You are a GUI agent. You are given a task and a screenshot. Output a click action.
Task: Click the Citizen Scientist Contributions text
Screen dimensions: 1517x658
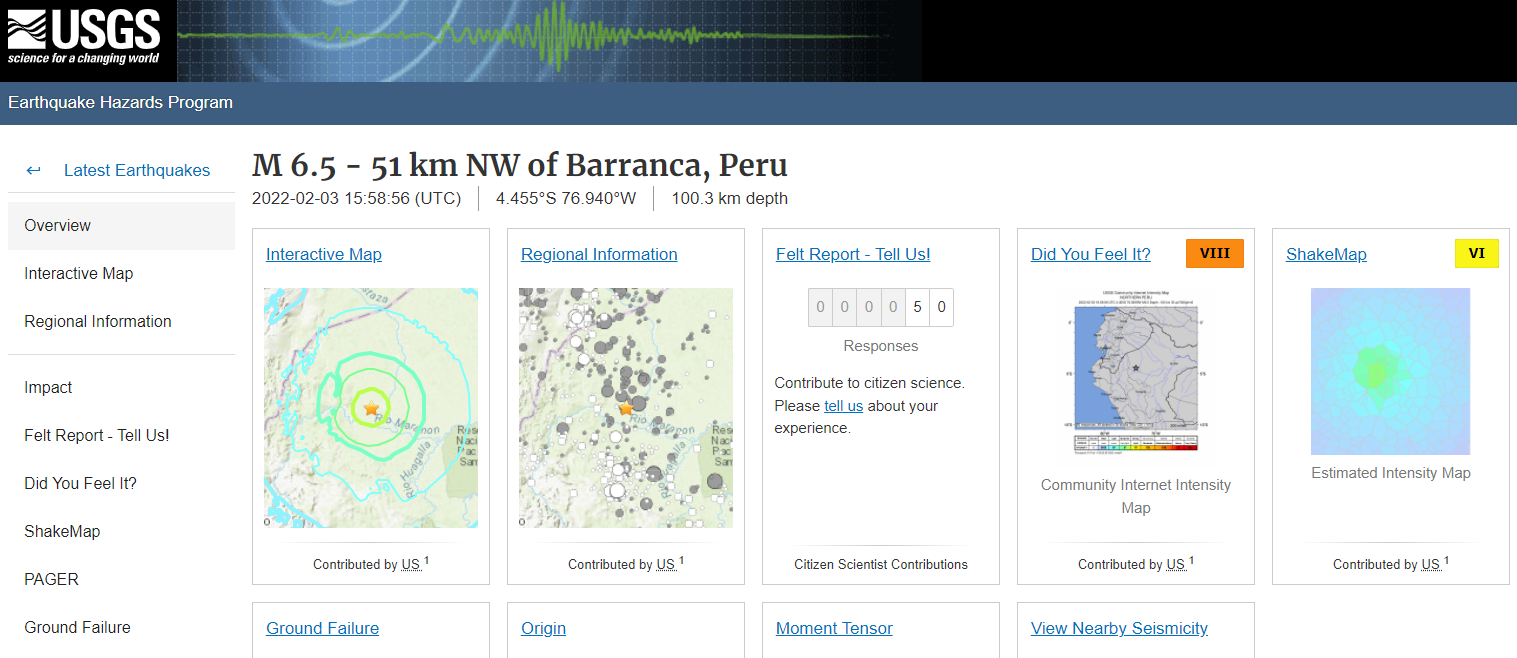(x=881, y=565)
